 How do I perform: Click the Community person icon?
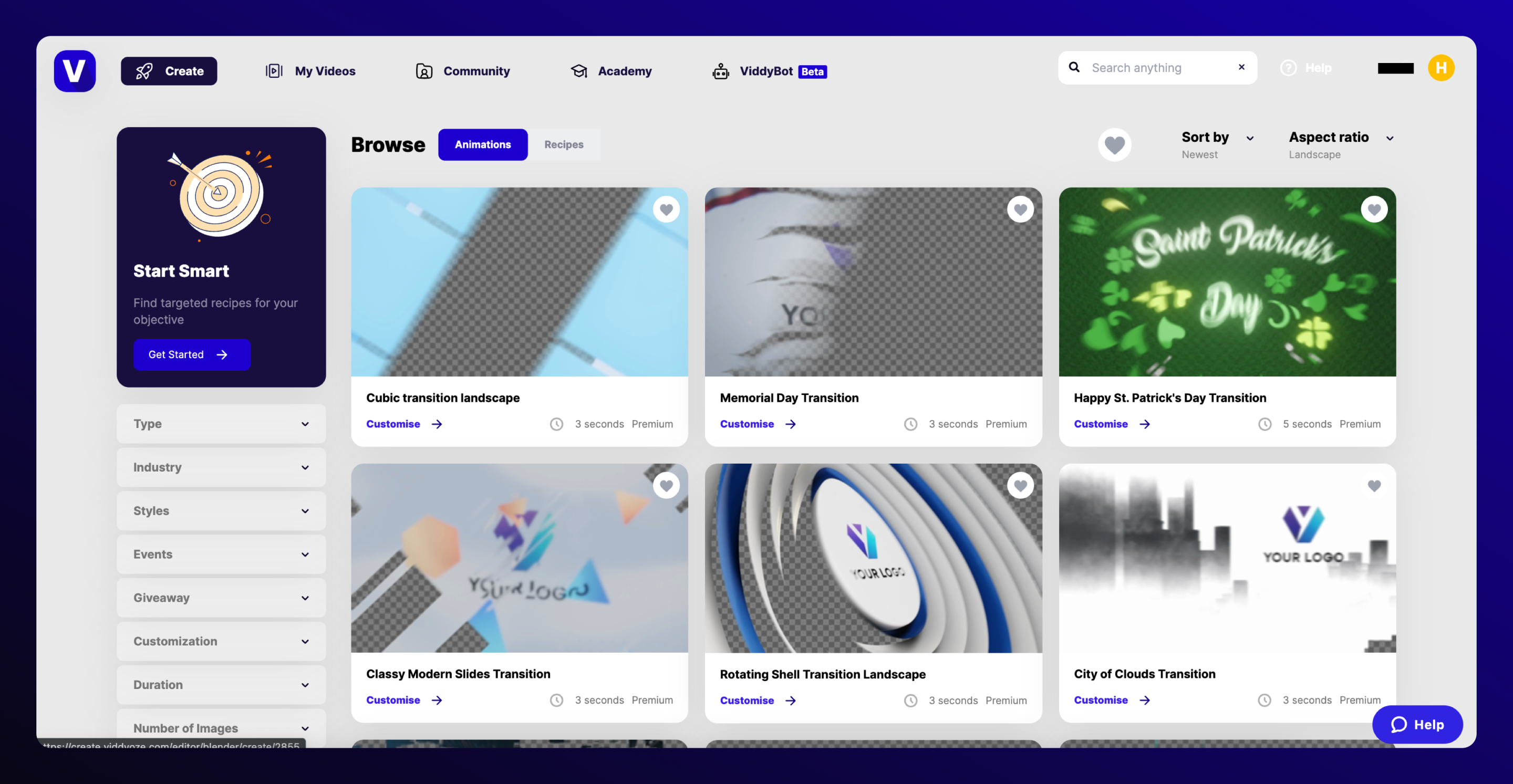(424, 71)
